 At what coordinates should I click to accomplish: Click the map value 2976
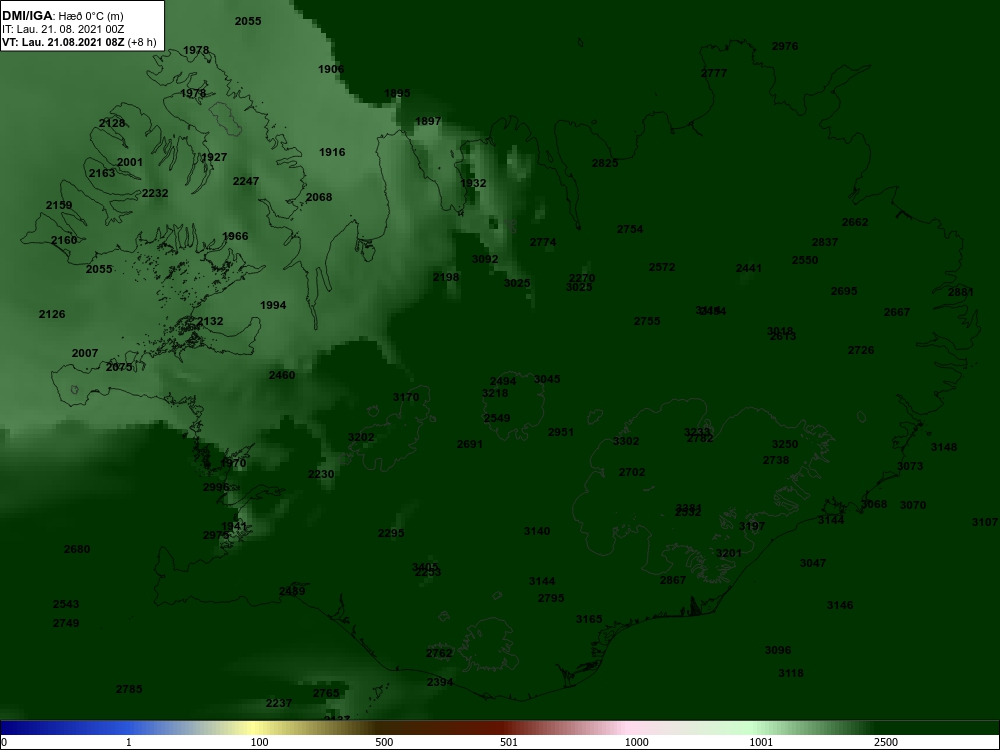coord(784,46)
